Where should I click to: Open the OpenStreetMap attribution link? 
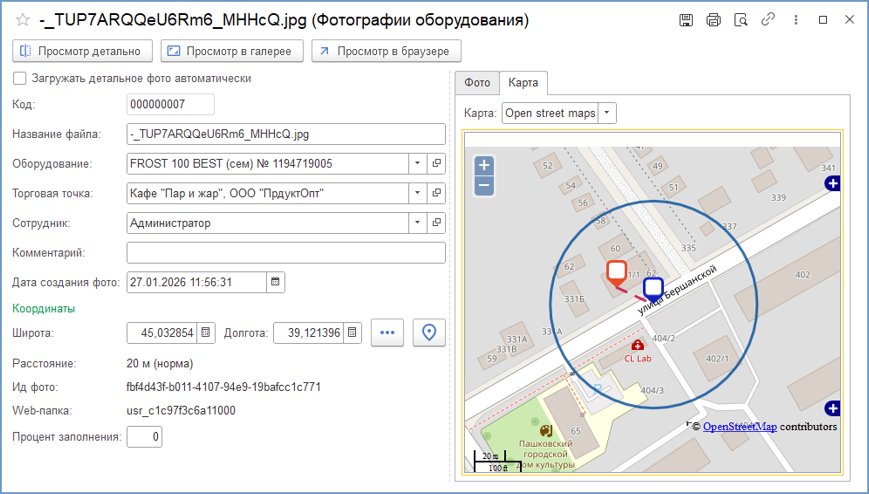coord(740,426)
